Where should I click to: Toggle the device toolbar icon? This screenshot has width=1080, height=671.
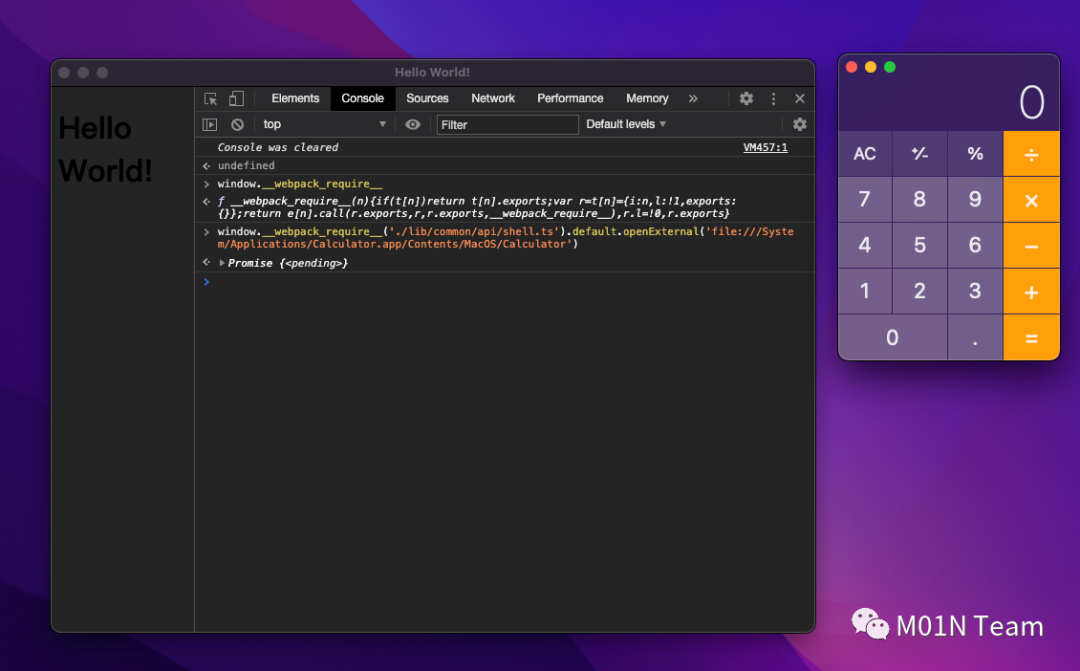pyautogui.click(x=236, y=99)
